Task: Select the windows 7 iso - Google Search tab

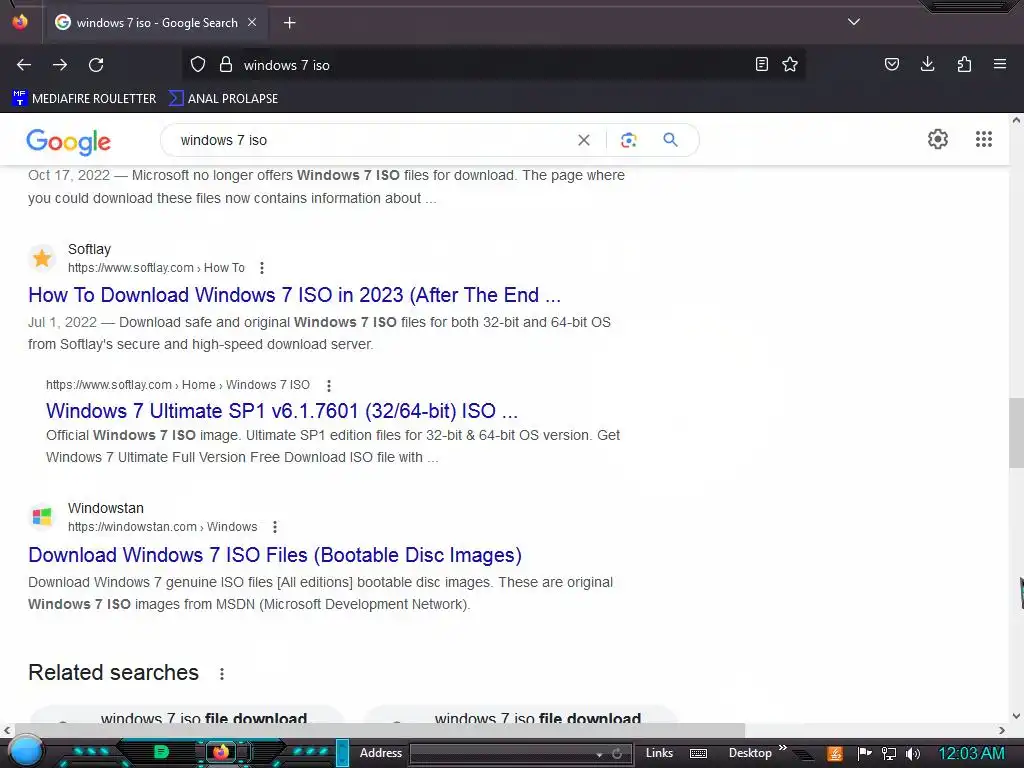Action: [x=157, y=23]
